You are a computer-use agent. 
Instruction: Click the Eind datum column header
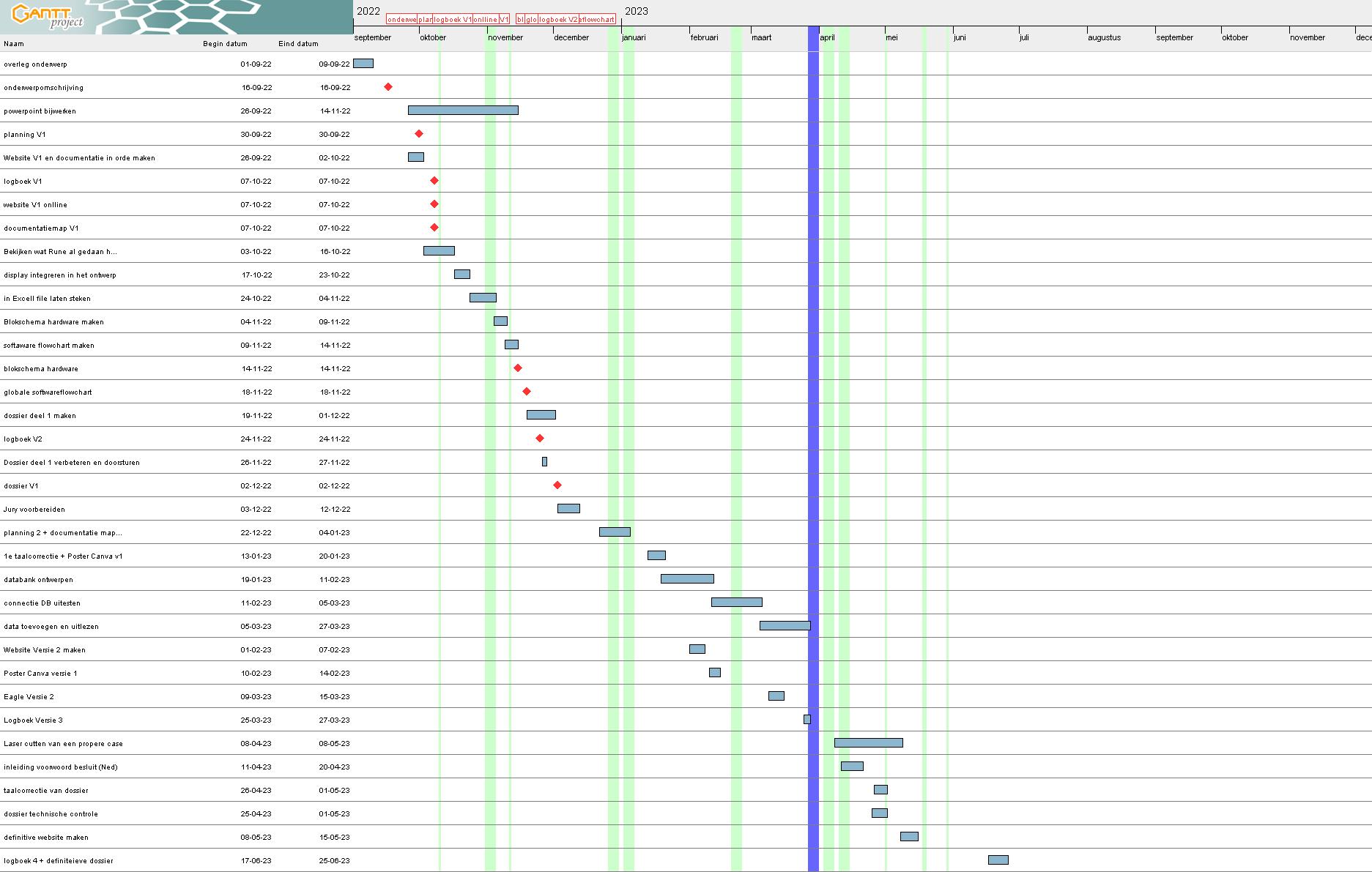[x=298, y=44]
